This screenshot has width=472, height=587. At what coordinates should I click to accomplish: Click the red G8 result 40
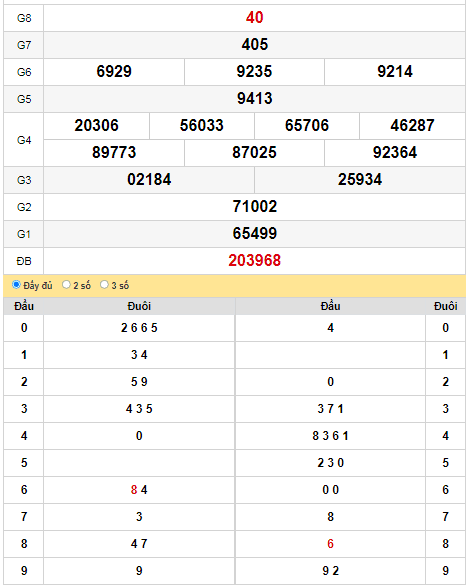[255, 18]
